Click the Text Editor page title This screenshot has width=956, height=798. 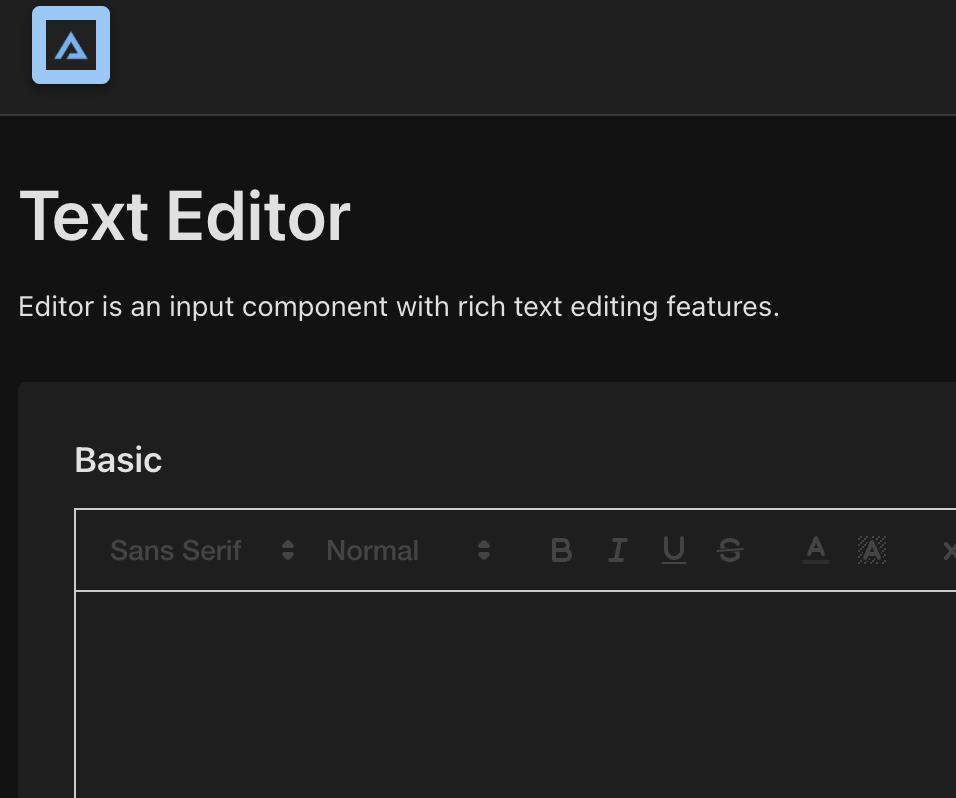tap(184, 215)
